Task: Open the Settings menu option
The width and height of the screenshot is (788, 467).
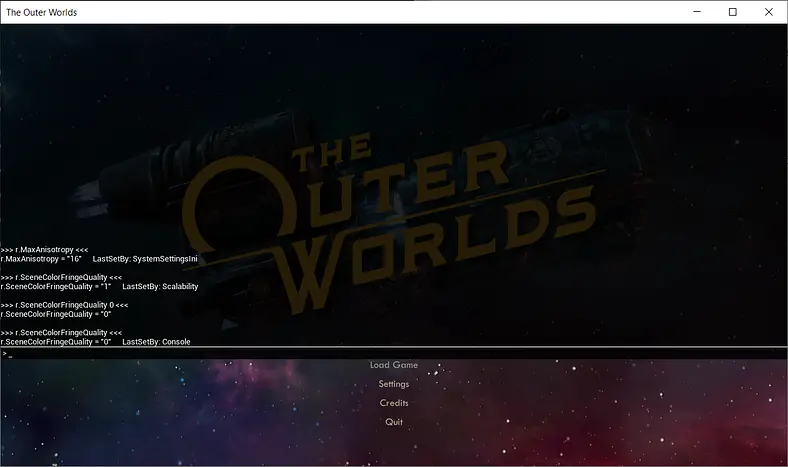Action: click(393, 384)
